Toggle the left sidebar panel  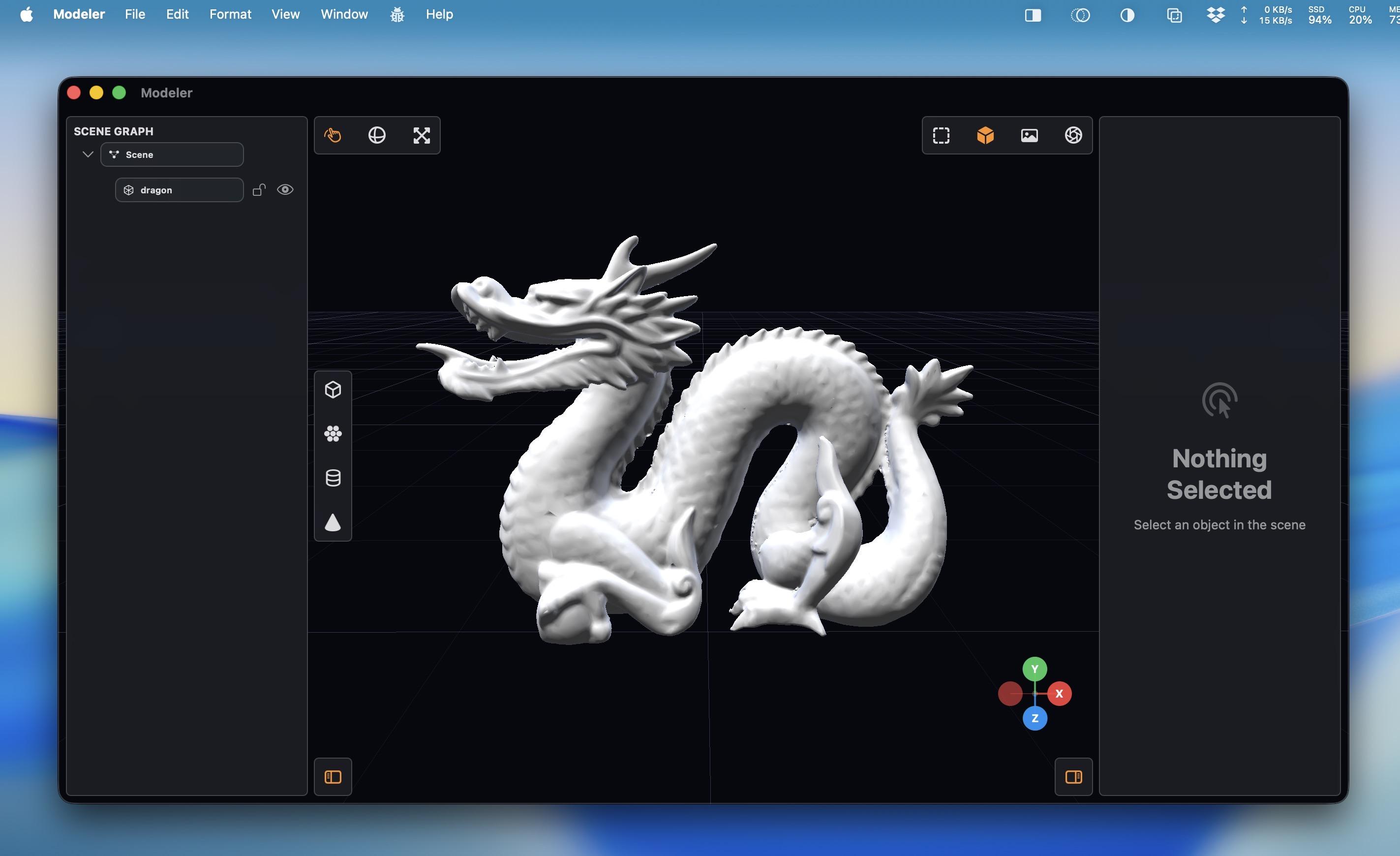point(333,777)
